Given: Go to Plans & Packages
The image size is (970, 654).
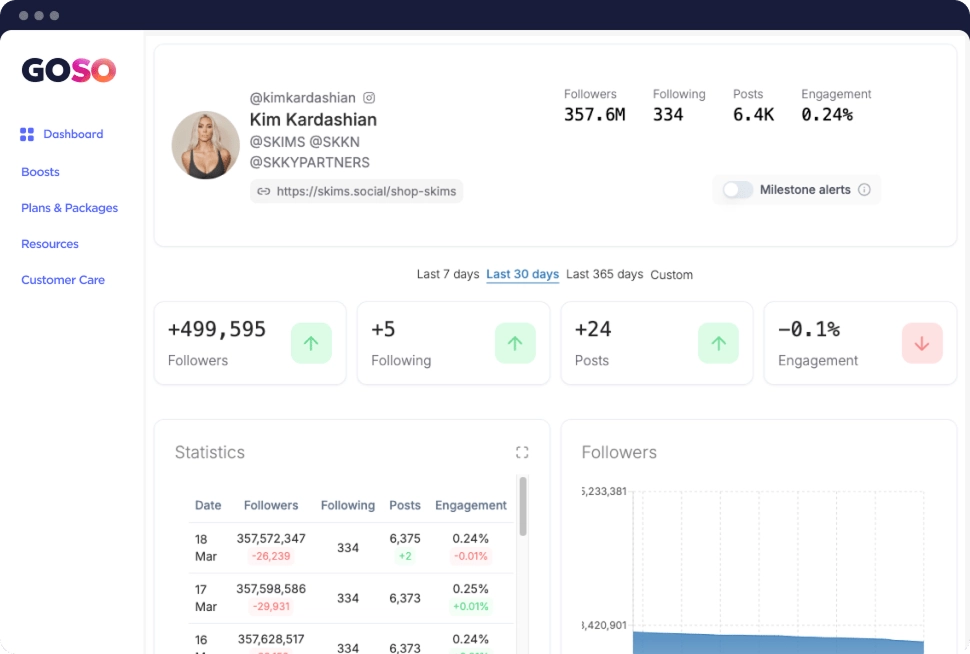Looking at the screenshot, I should 69,208.
